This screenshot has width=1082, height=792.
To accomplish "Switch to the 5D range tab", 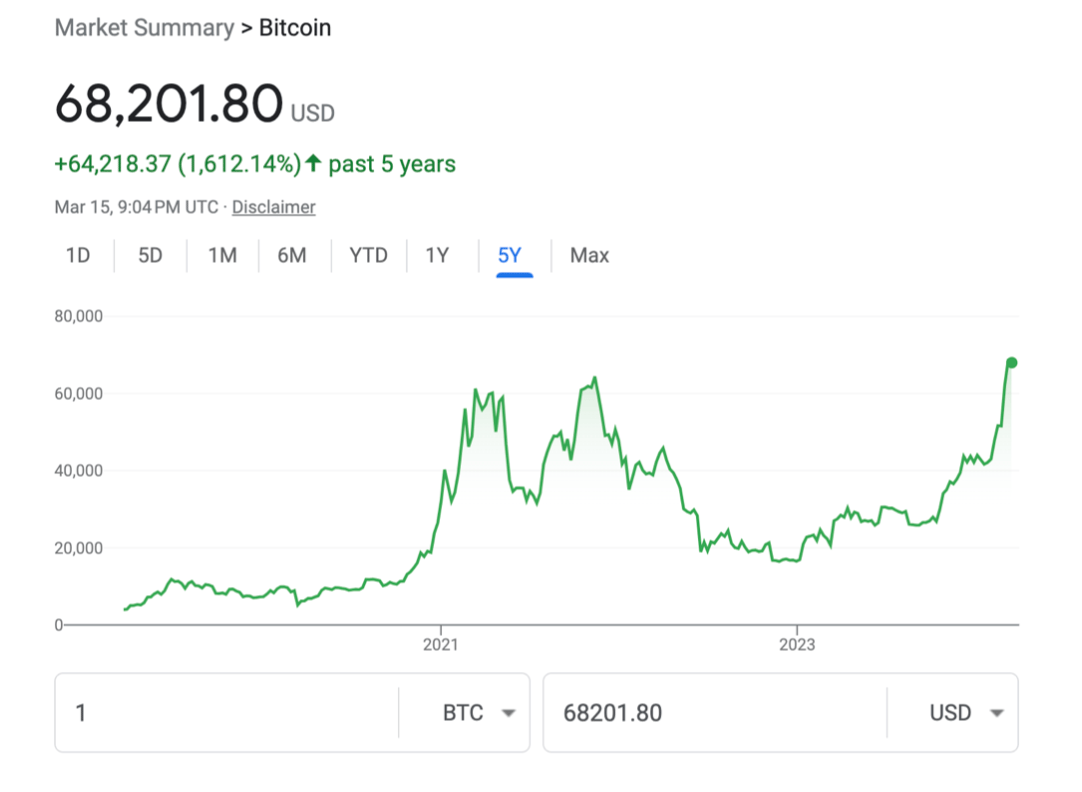I will 150,256.
